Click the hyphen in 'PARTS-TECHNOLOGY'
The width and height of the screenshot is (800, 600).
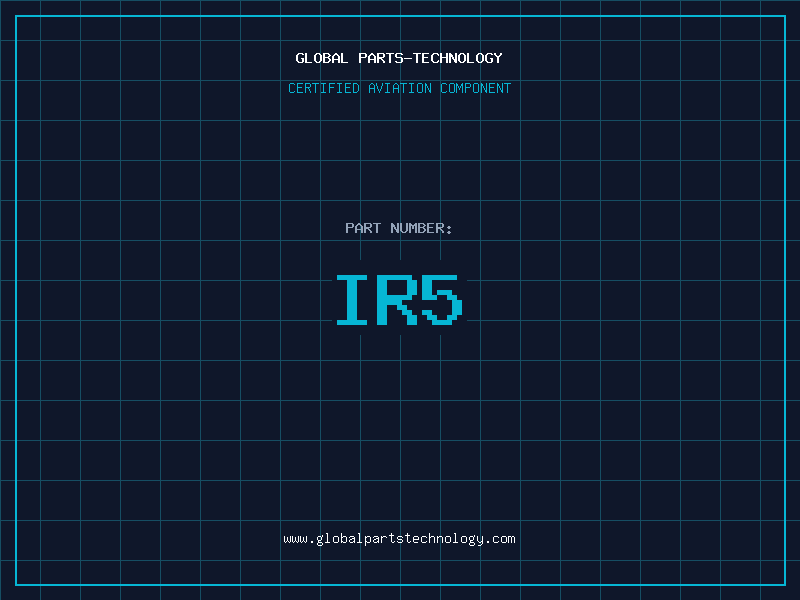click(408, 58)
